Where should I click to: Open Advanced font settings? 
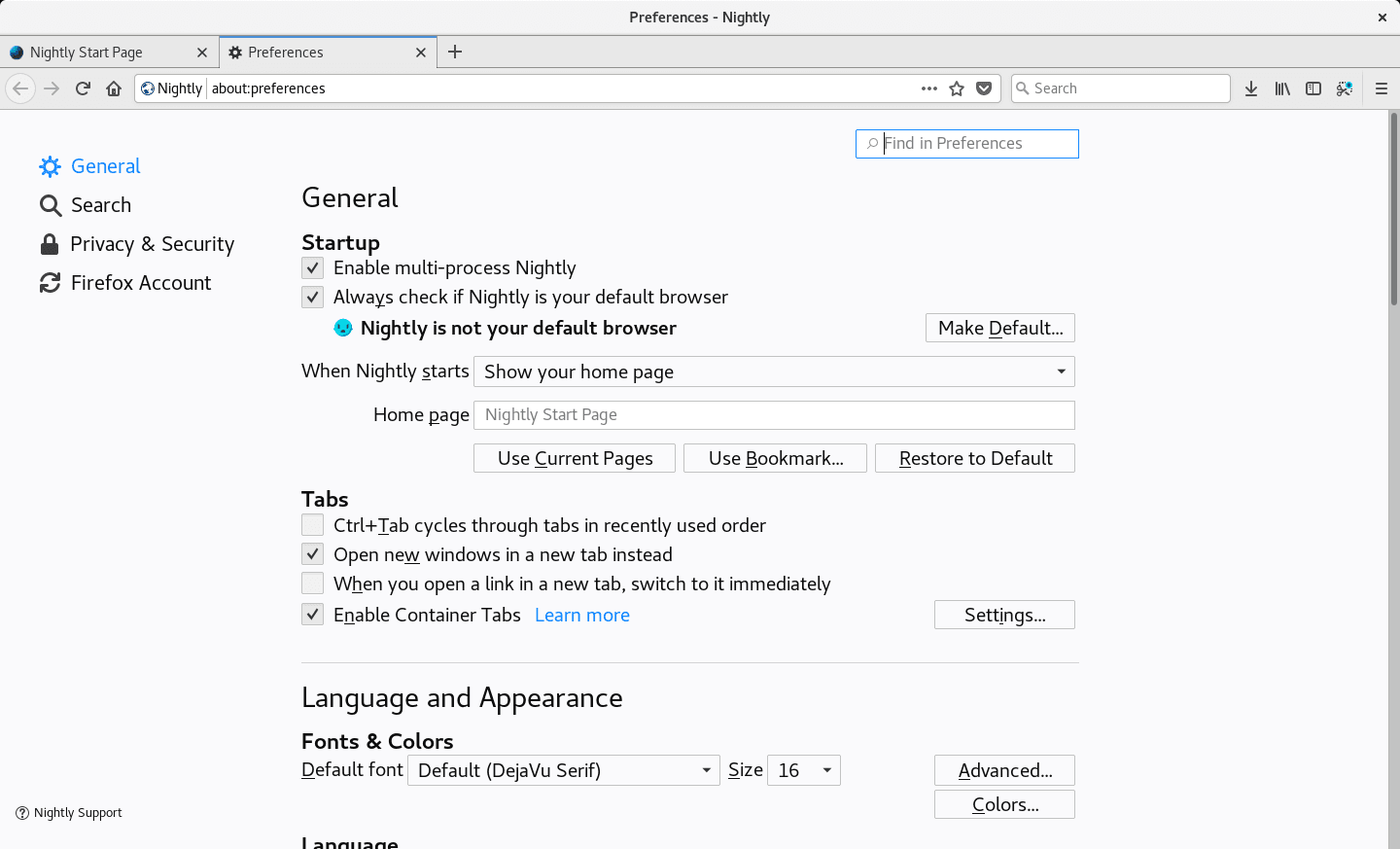[x=1004, y=770]
